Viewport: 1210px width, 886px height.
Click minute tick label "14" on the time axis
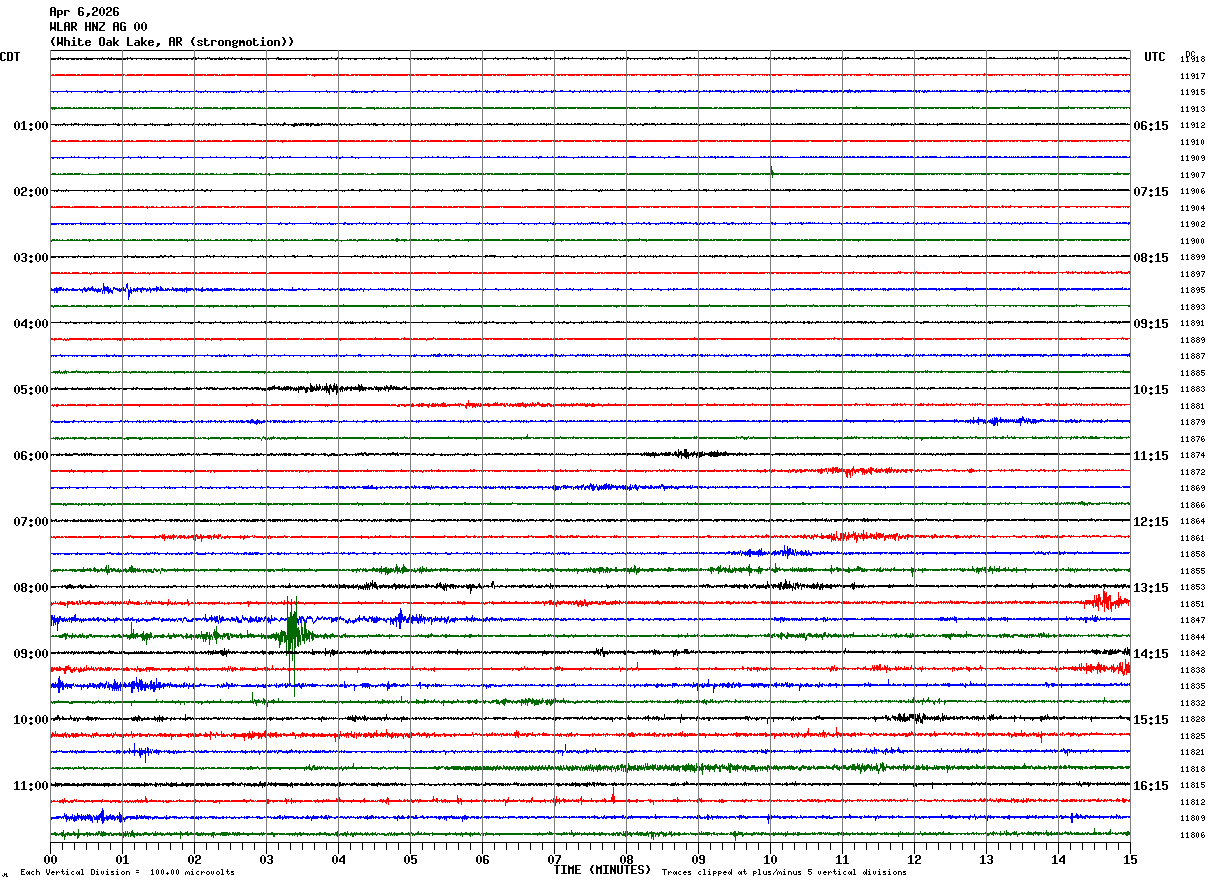coord(1058,860)
